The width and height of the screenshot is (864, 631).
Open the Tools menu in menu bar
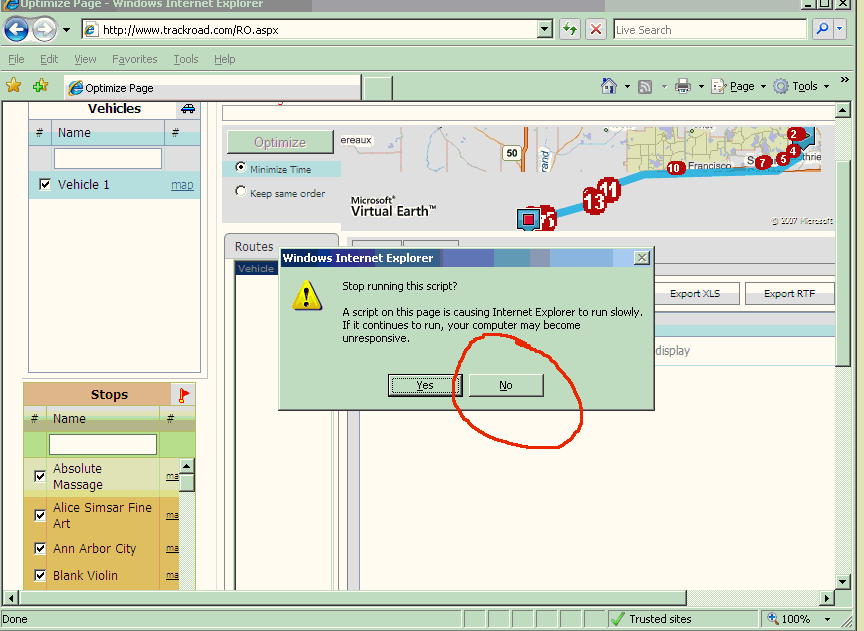pos(186,59)
